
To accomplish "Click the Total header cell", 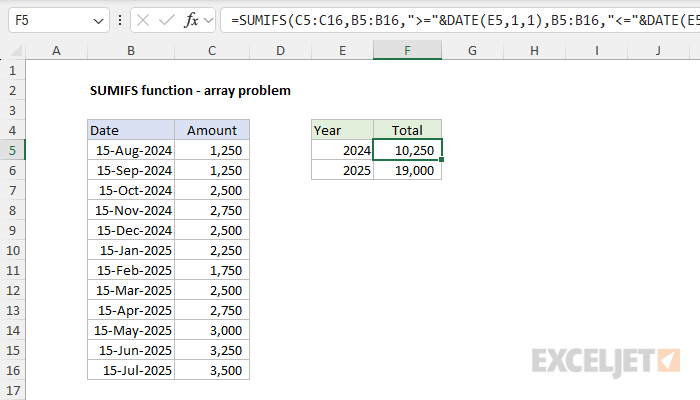I will [x=408, y=130].
